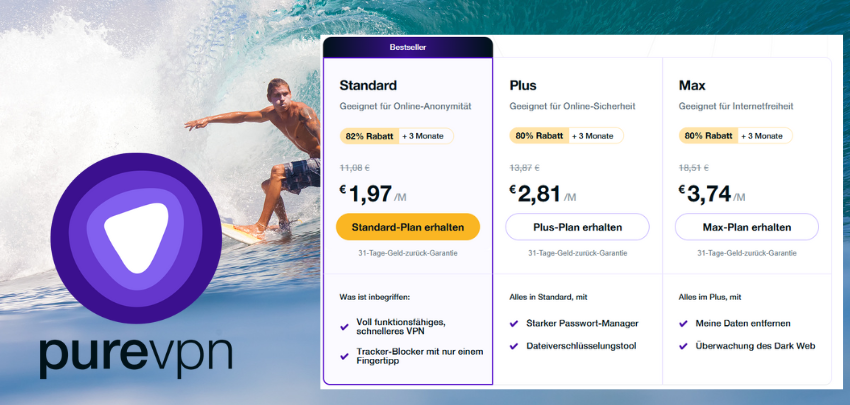
Task: Select the Max plan heading
Action: pos(692,85)
